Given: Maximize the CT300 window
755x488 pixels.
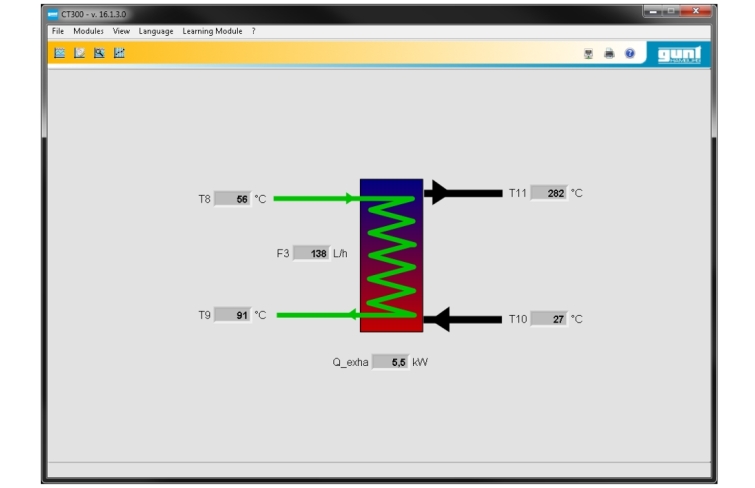Looking at the screenshot, I should [x=671, y=11].
